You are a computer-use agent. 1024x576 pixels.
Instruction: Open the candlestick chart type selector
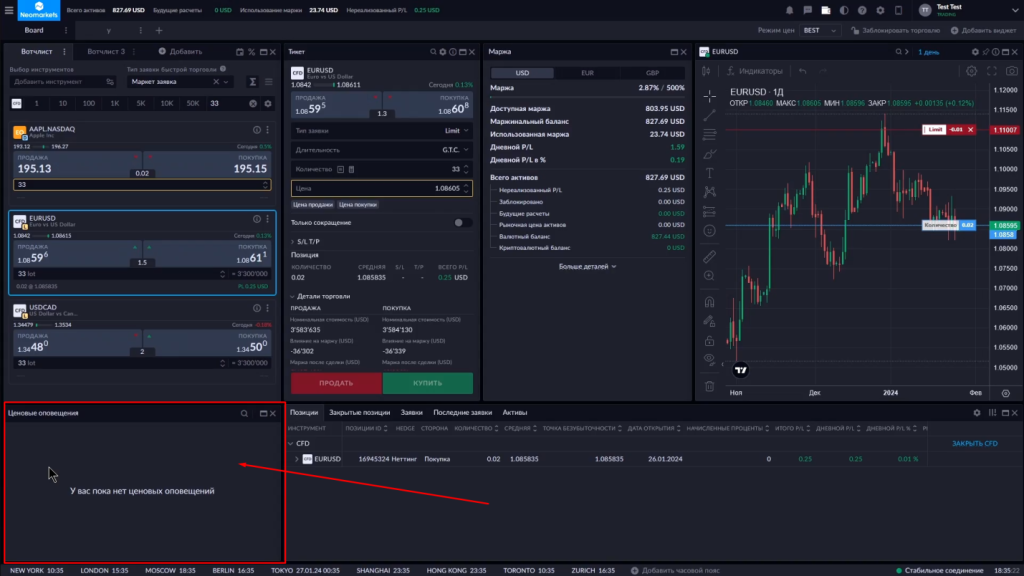tap(706, 71)
